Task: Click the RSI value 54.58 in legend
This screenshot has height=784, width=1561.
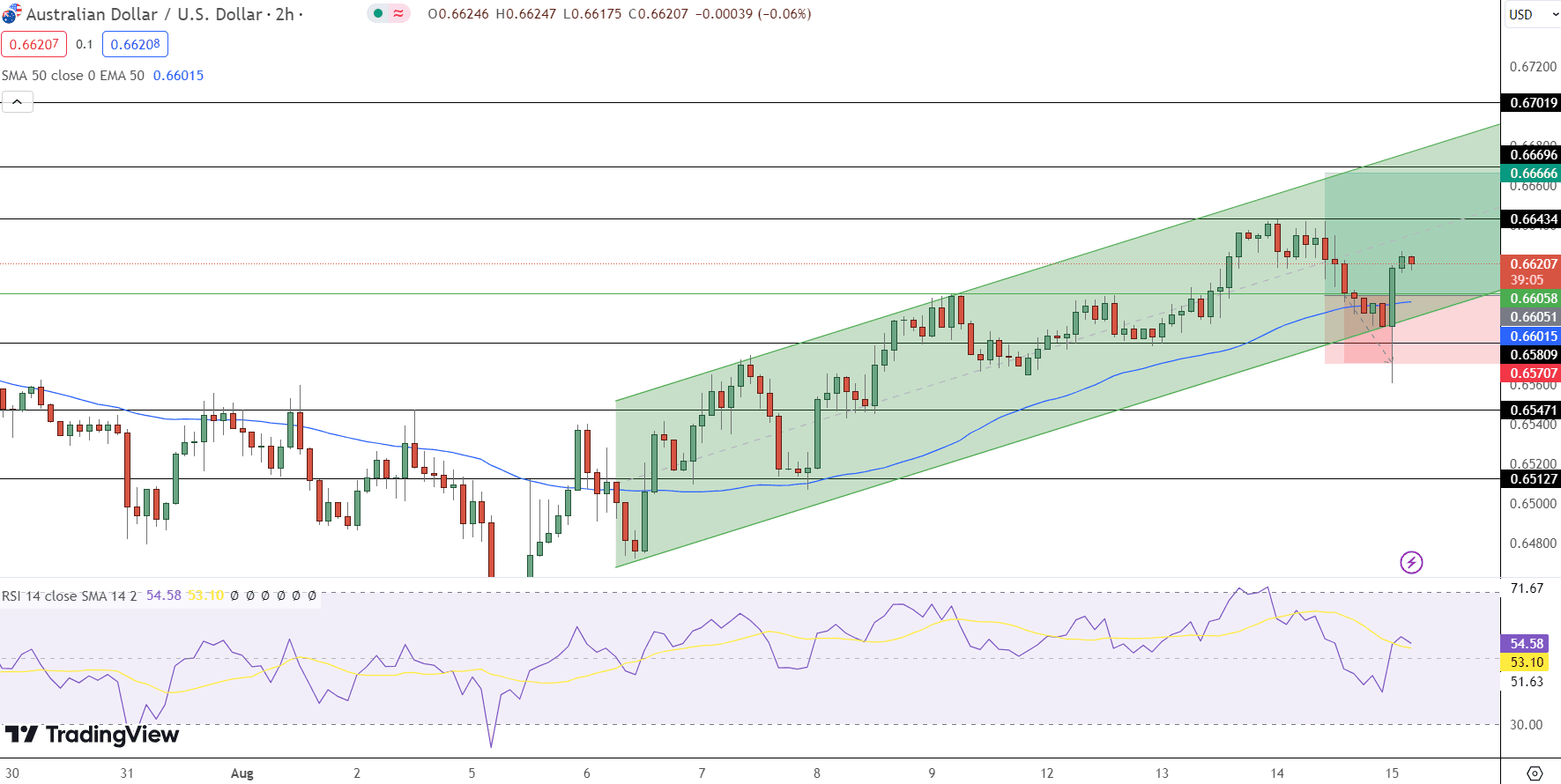Action: click(163, 595)
